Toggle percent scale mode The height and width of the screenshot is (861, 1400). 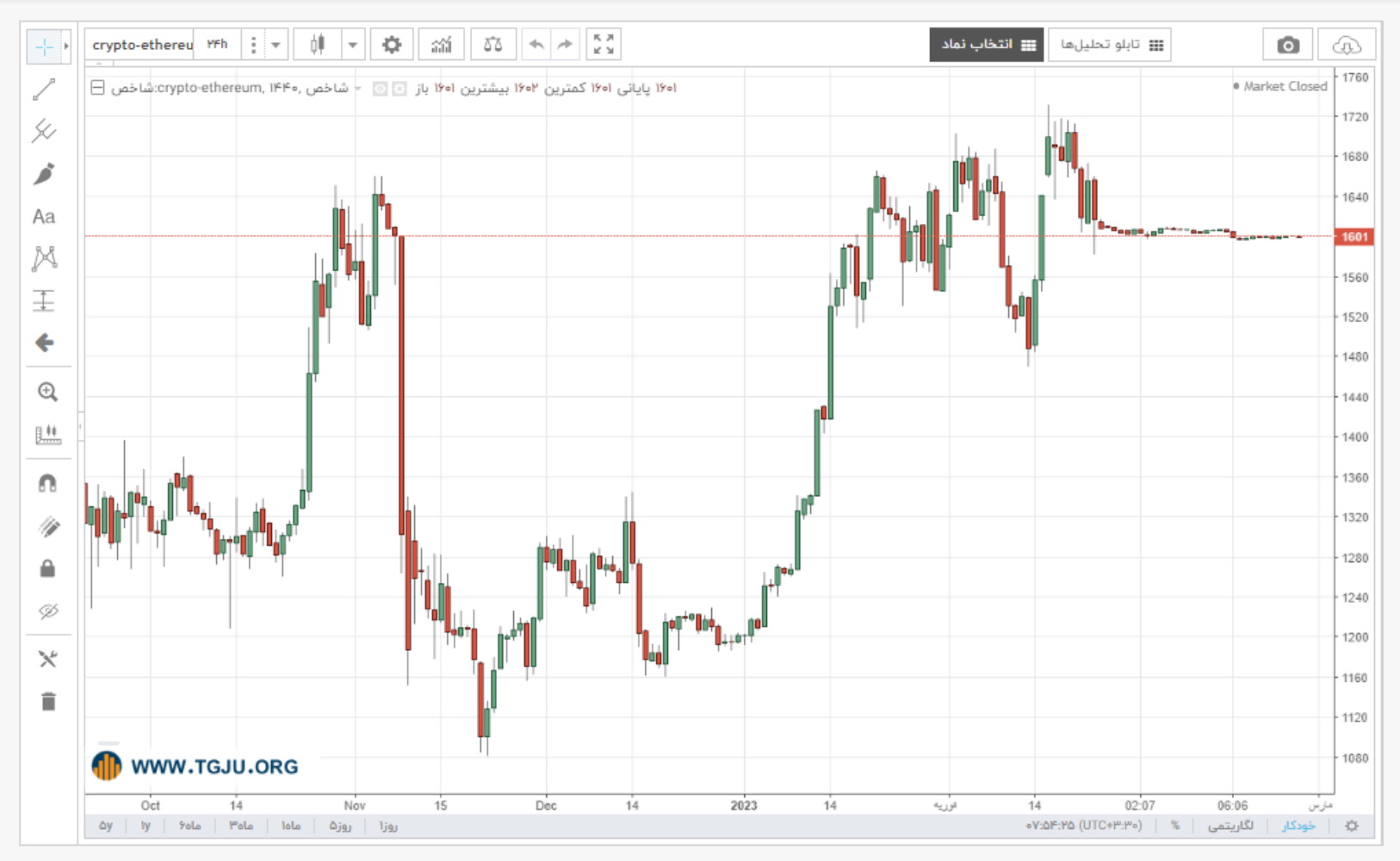pyautogui.click(x=1175, y=826)
